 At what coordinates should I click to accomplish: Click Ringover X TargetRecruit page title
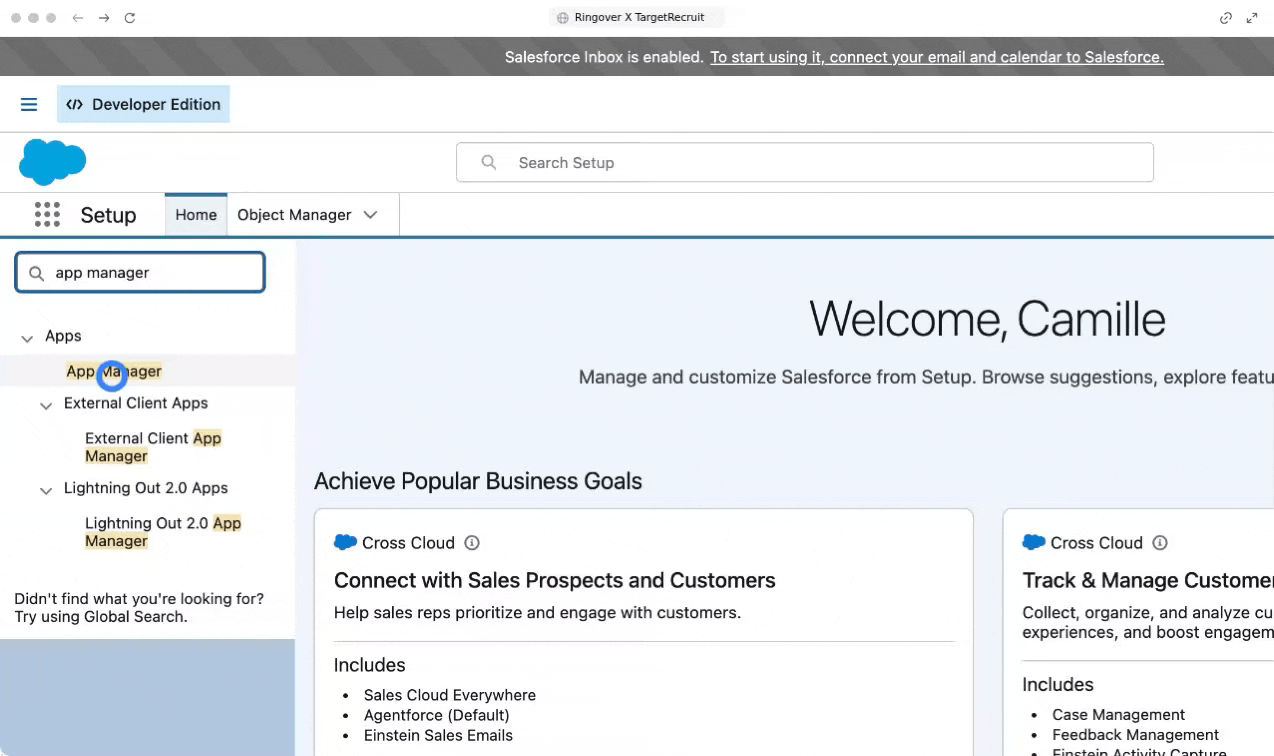coord(640,17)
